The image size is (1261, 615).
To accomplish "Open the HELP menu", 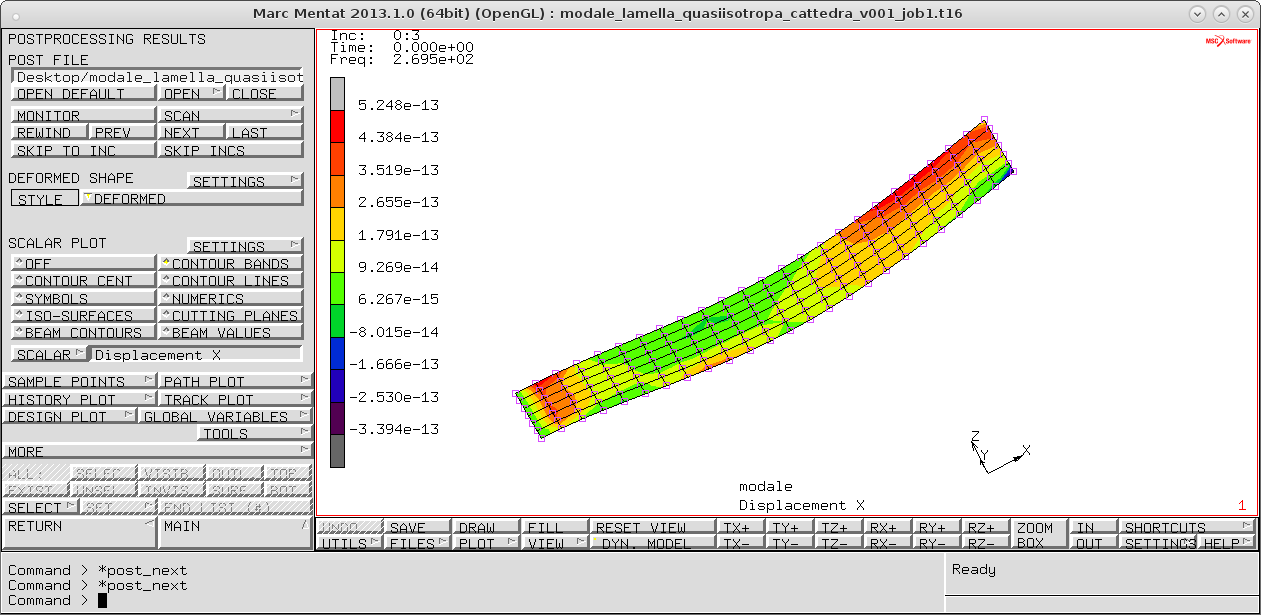I will click(1226, 543).
